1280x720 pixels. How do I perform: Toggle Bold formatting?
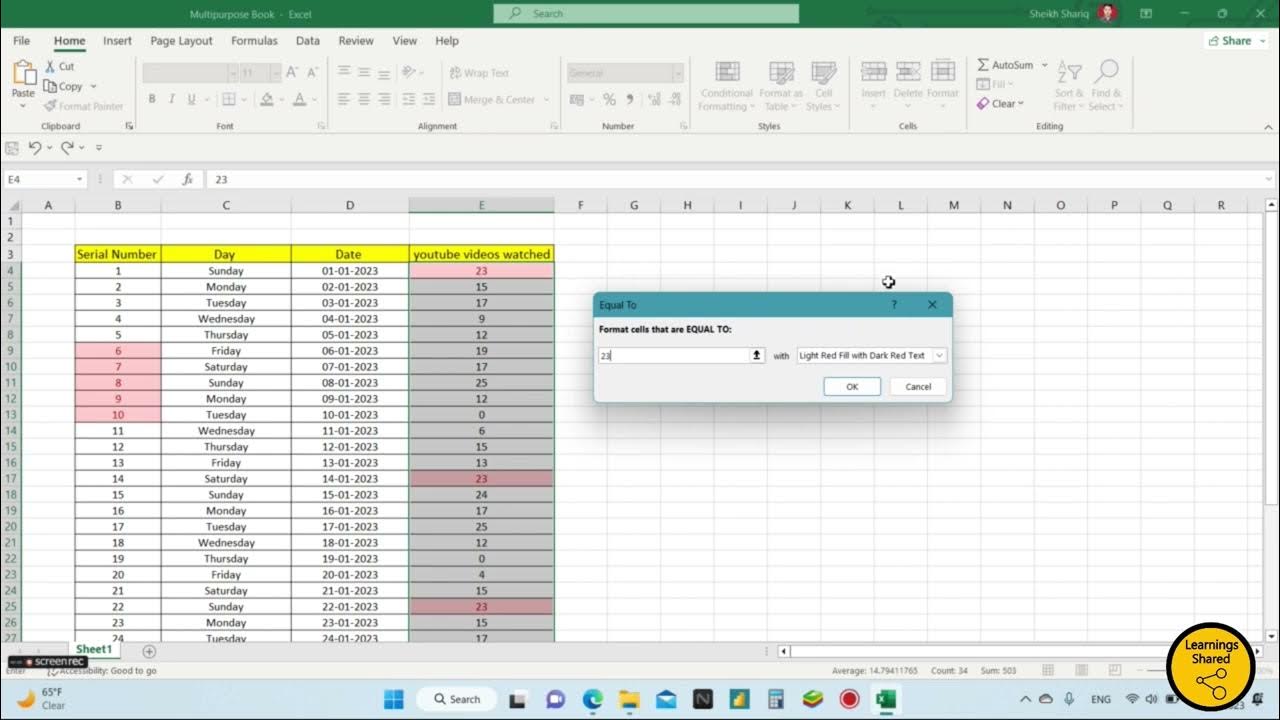tap(152, 99)
